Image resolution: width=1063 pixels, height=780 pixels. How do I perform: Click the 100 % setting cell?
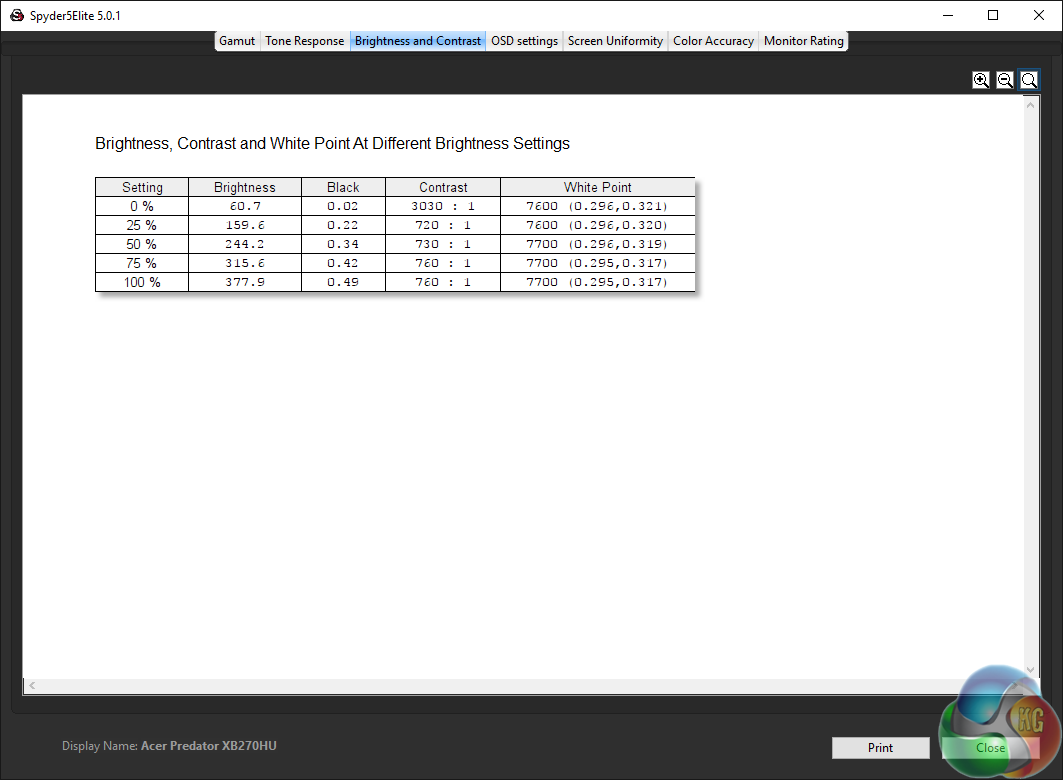[x=142, y=282]
